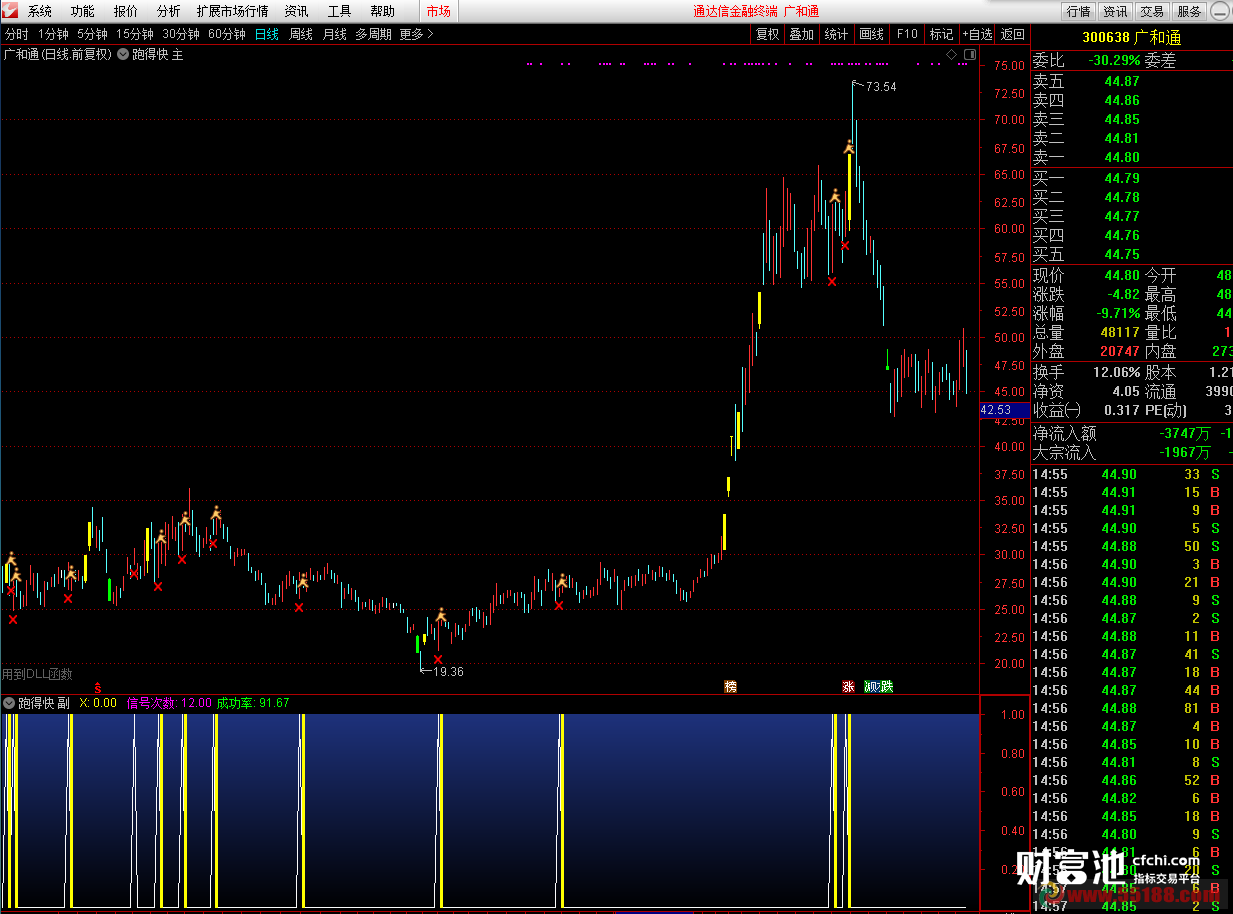The image size is (1233, 914).
Task: Open the 分析 menu
Action: (x=169, y=11)
